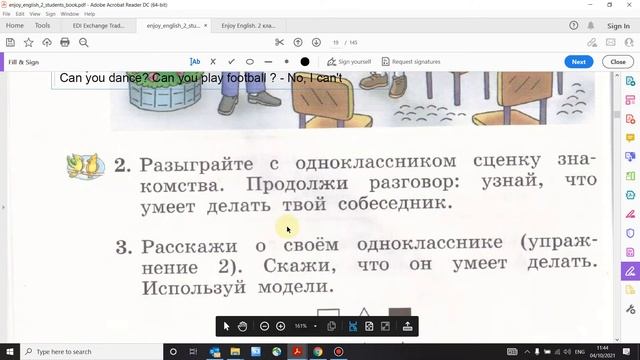Open Fill & Sign in right pane
Screen dimensions: 640x360
tap(630, 271)
